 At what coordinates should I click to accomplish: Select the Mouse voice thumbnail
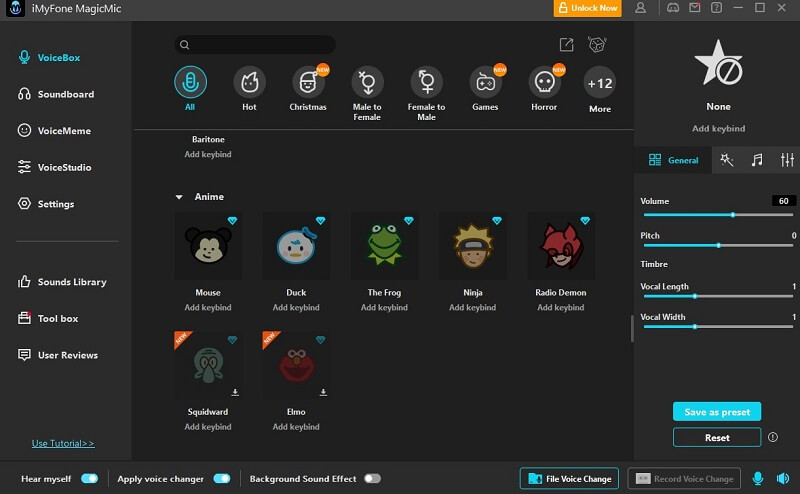(x=208, y=246)
